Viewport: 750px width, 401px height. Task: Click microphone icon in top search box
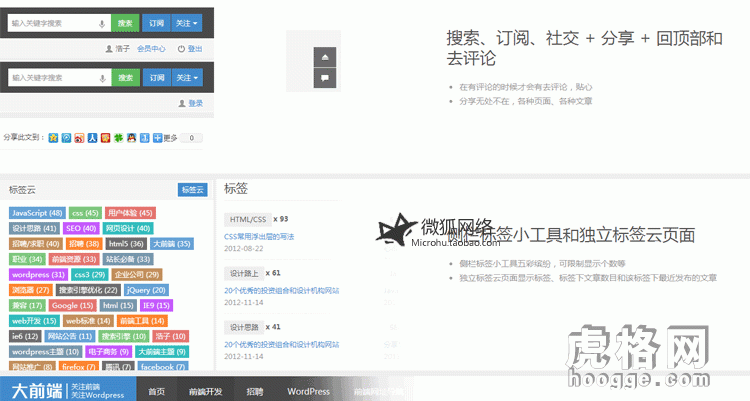point(102,22)
